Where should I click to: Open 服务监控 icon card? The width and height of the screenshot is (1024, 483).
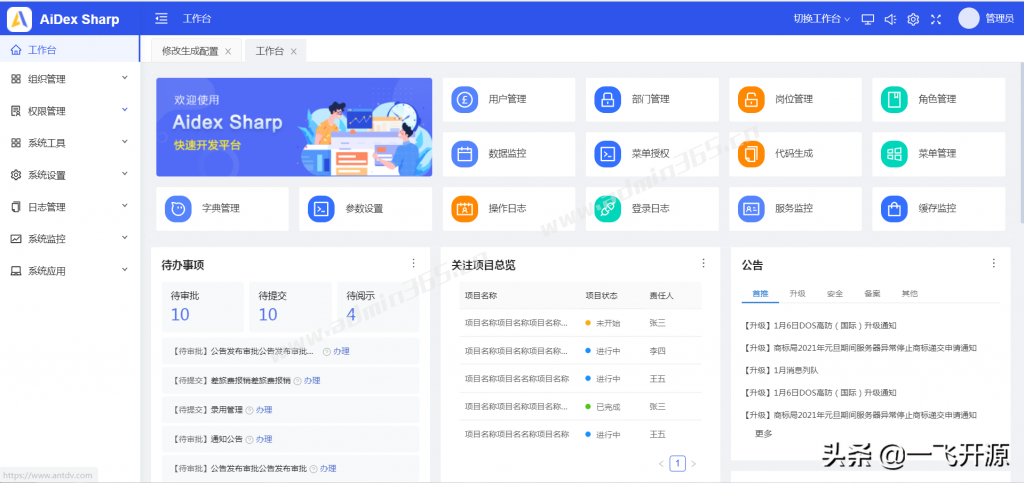pyautogui.click(x=795, y=209)
